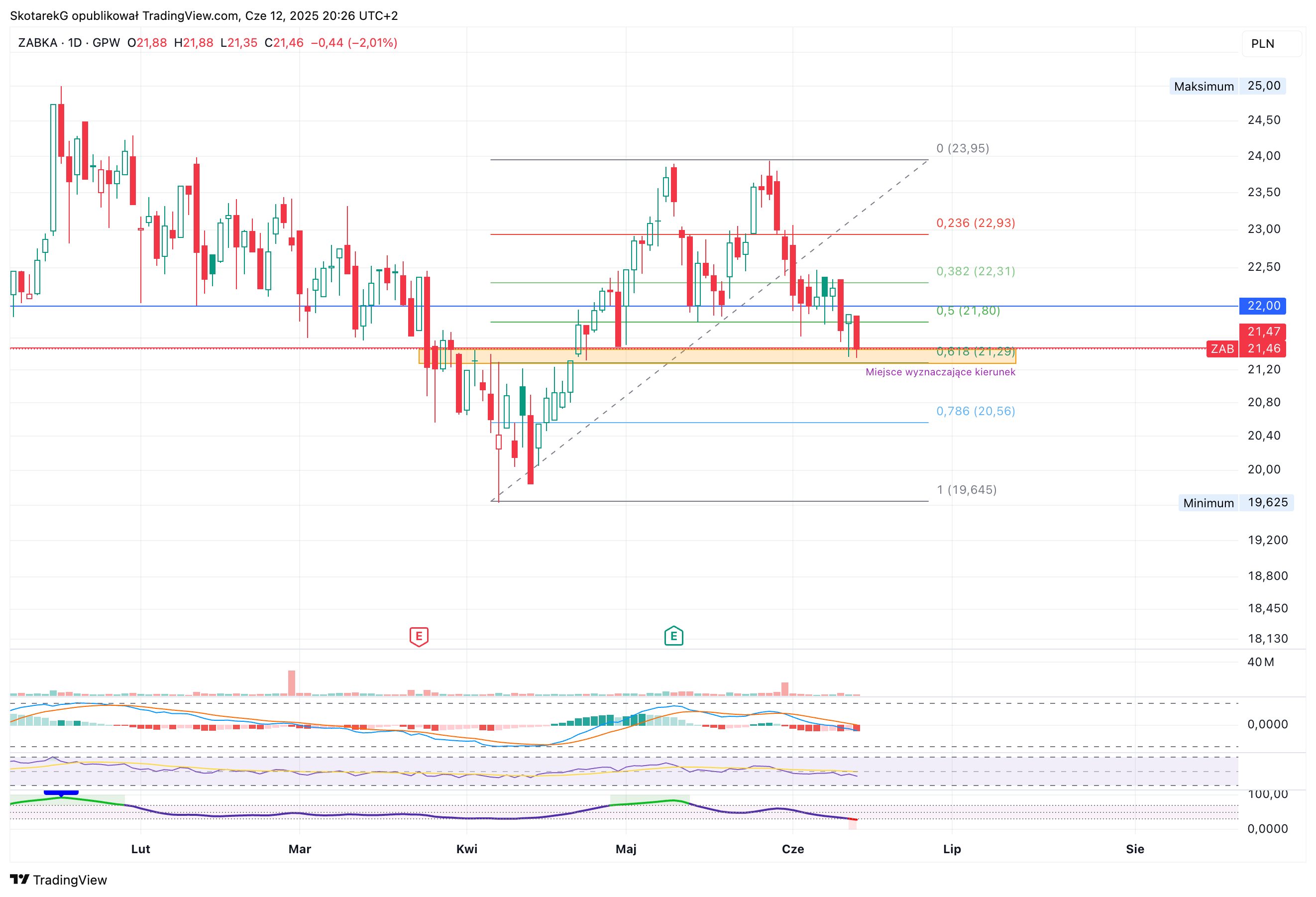Image resolution: width=1316 pixels, height=897 pixels.
Task: Click the red 21,47 price tag
Action: 1262,332
